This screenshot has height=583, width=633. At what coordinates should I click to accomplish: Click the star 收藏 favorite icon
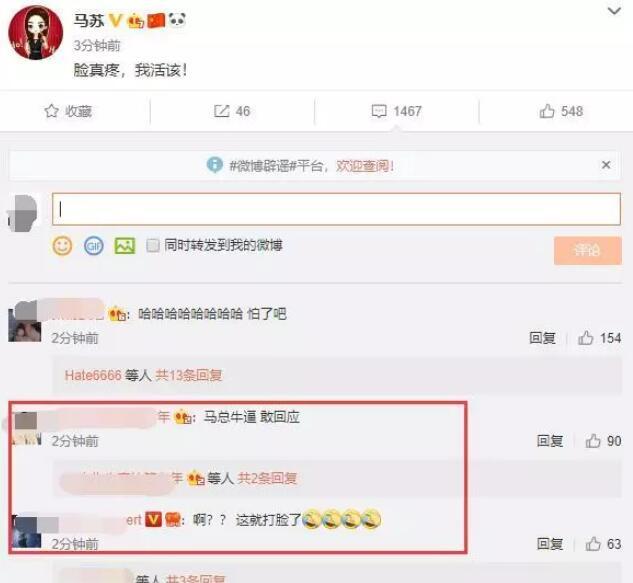point(51,111)
